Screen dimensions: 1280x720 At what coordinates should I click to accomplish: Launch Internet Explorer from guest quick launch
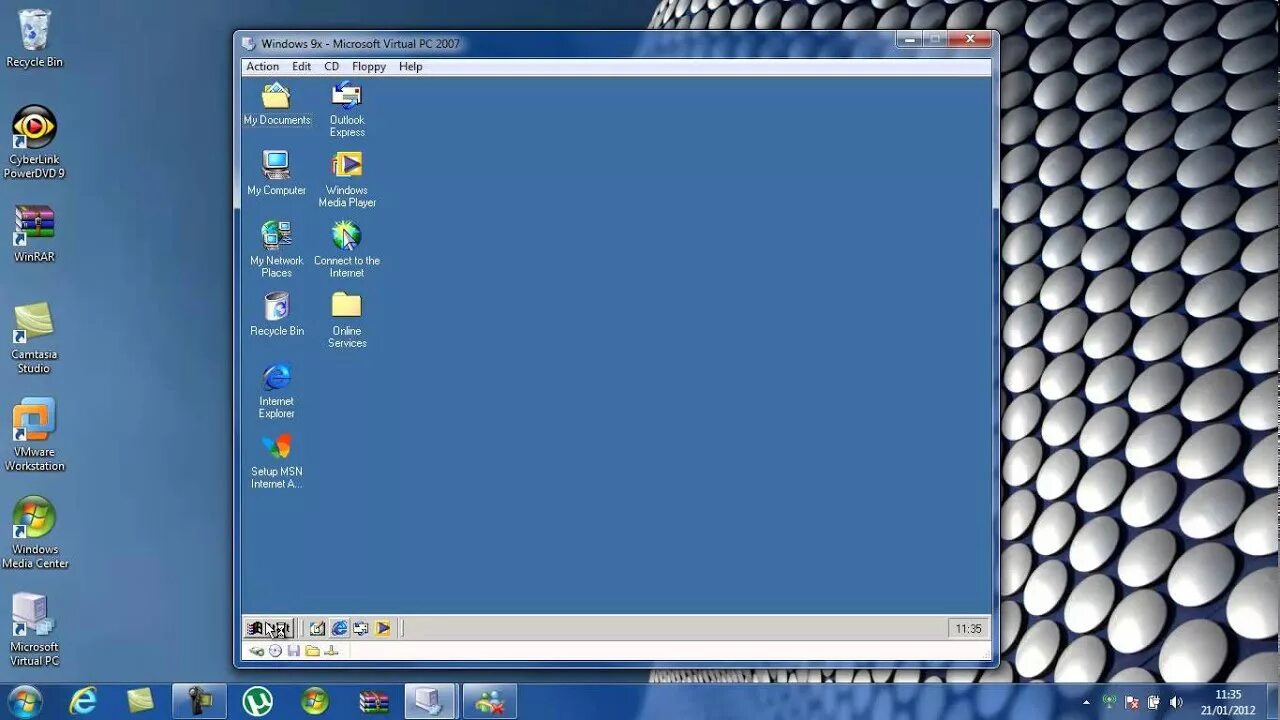pyautogui.click(x=339, y=628)
